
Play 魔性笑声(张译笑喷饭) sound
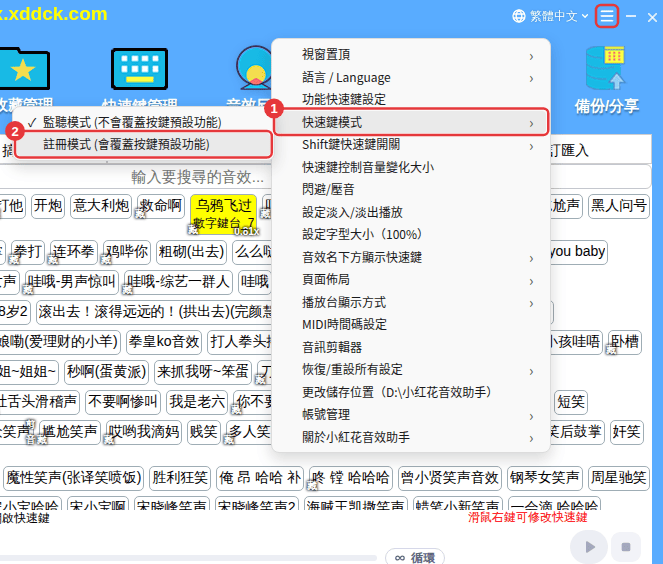click(74, 478)
